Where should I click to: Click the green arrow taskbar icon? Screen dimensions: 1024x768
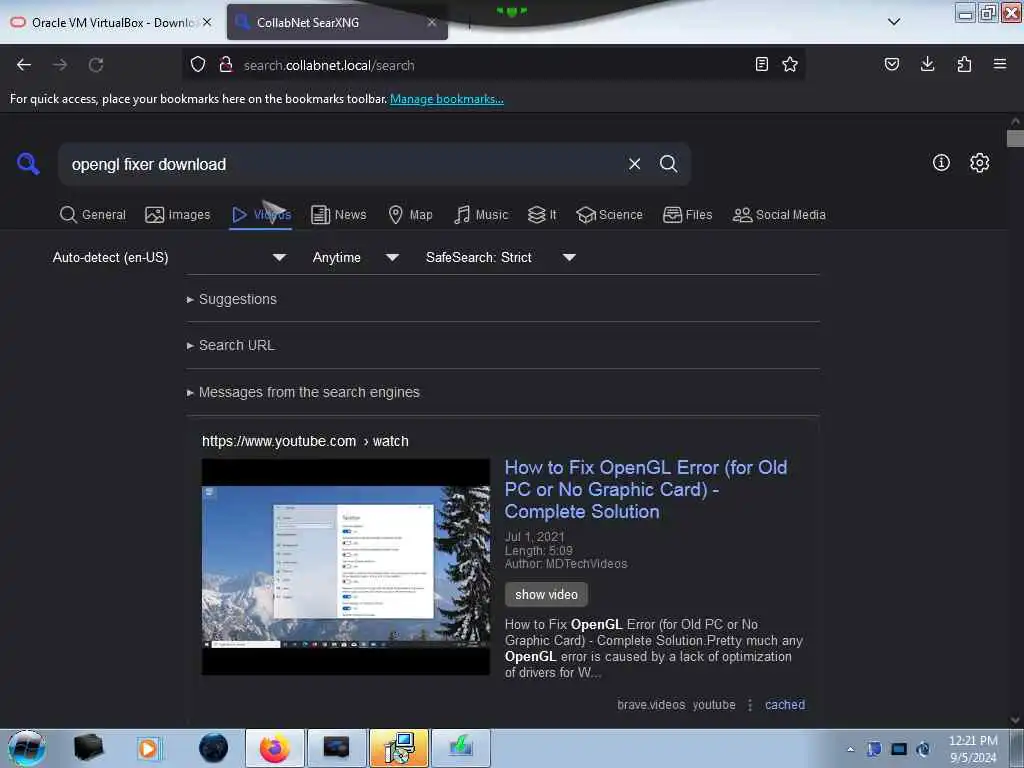[460, 748]
